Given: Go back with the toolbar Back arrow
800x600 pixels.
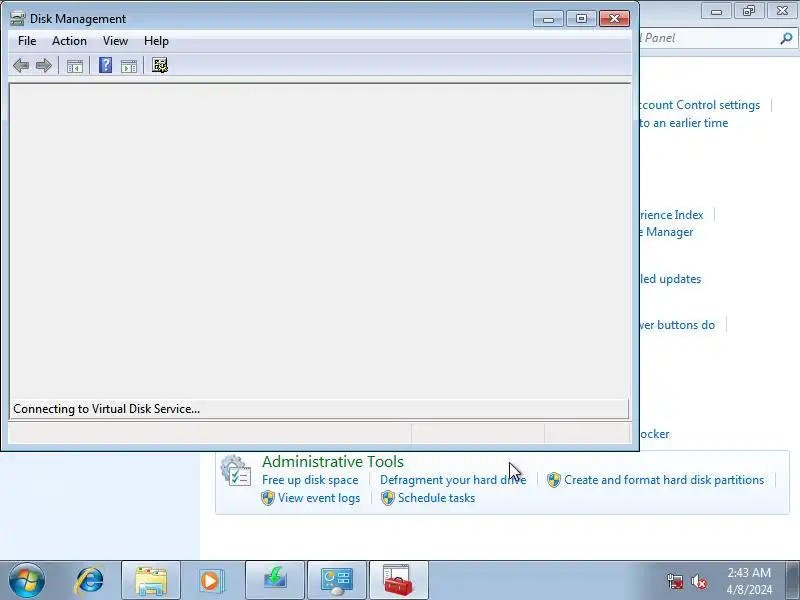Looking at the screenshot, I should [x=21, y=65].
